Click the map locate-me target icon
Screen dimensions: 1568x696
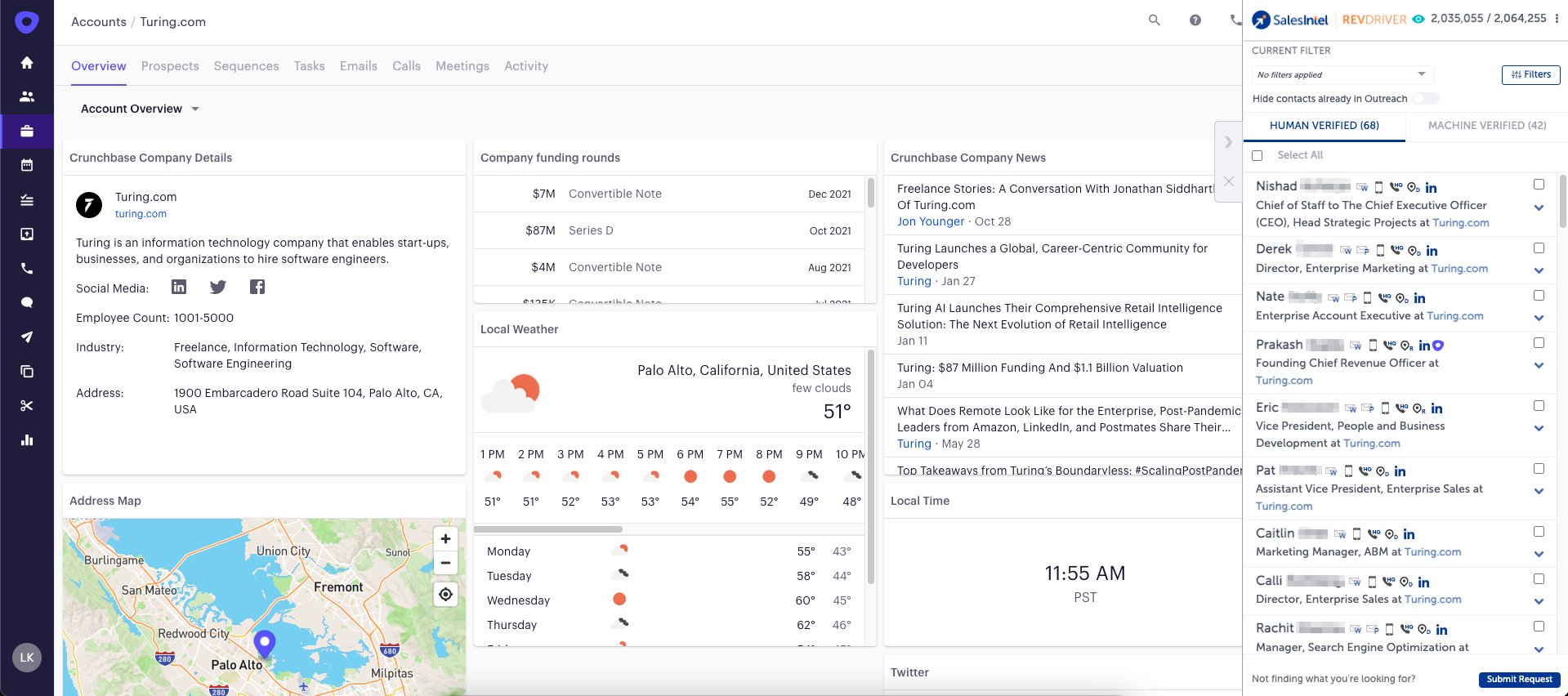coord(445,594)
